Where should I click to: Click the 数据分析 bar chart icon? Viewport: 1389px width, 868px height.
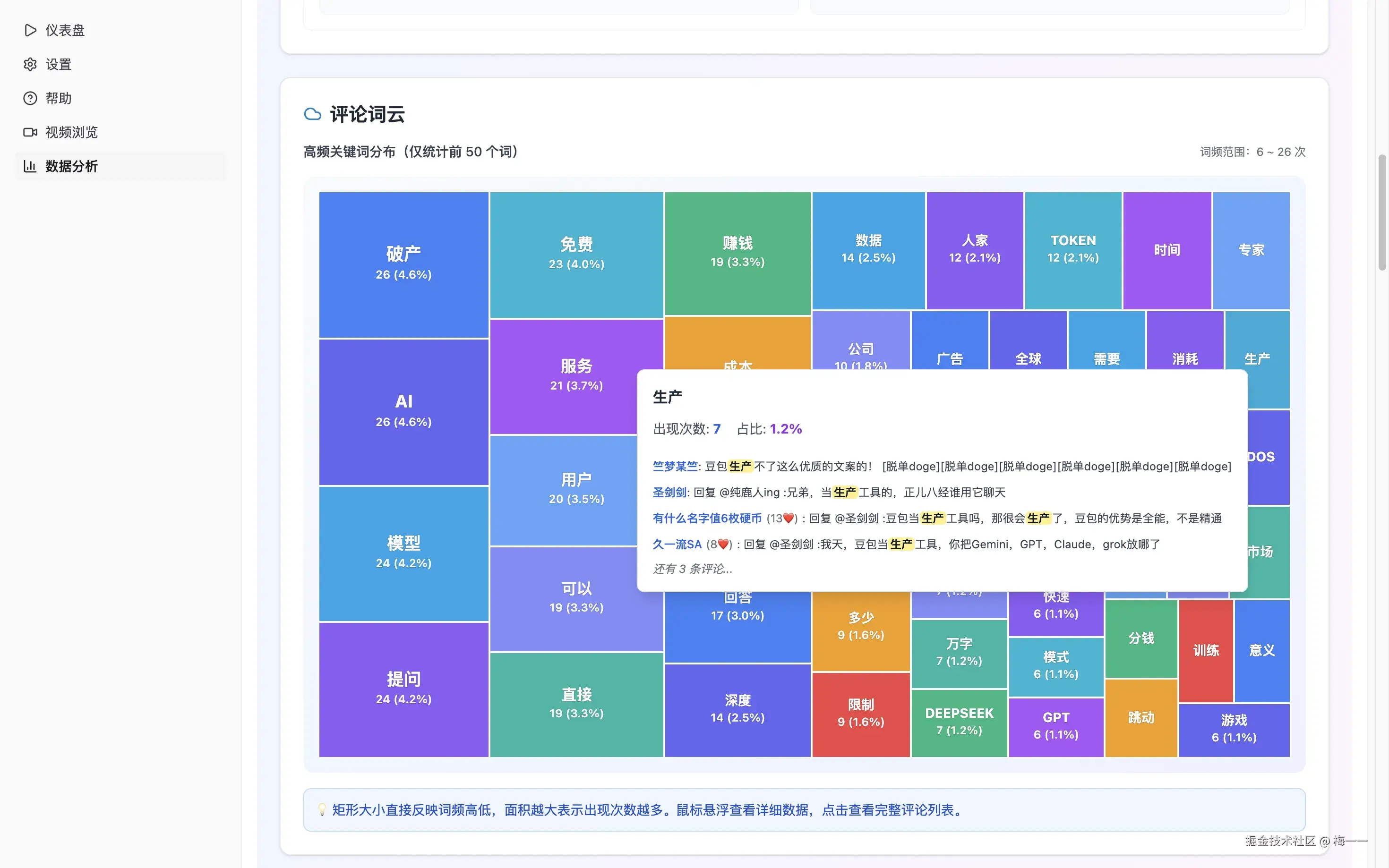point(31,166)
